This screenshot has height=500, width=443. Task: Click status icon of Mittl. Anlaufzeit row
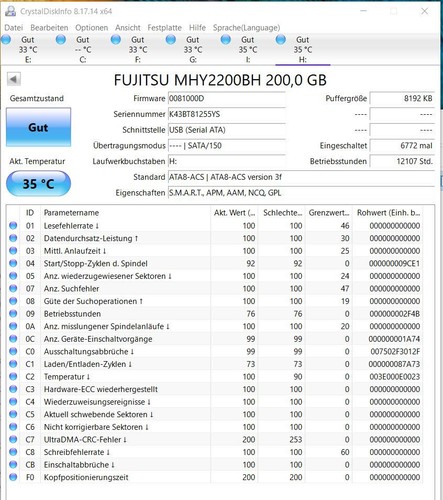click(x=13, y=251)
